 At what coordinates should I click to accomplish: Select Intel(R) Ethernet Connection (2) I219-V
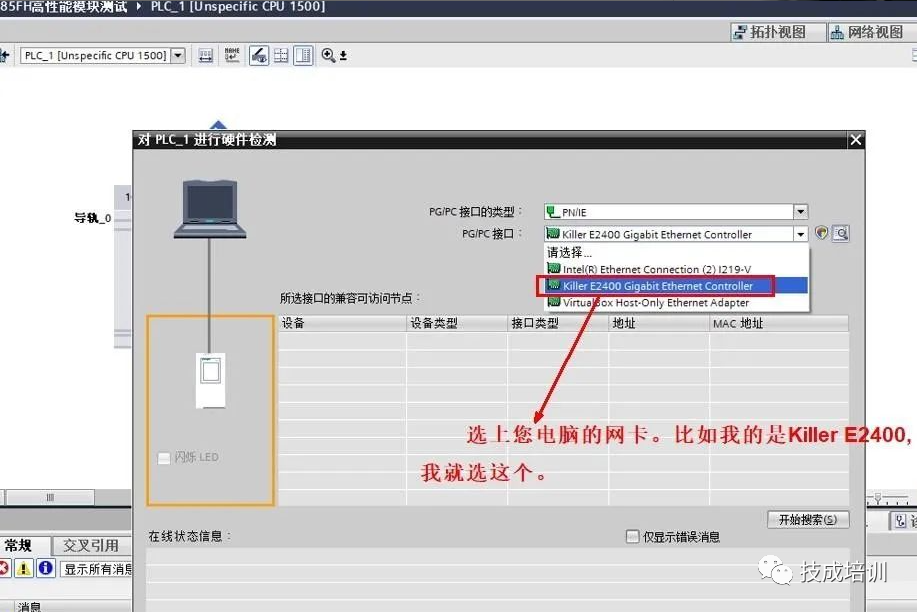676,269
